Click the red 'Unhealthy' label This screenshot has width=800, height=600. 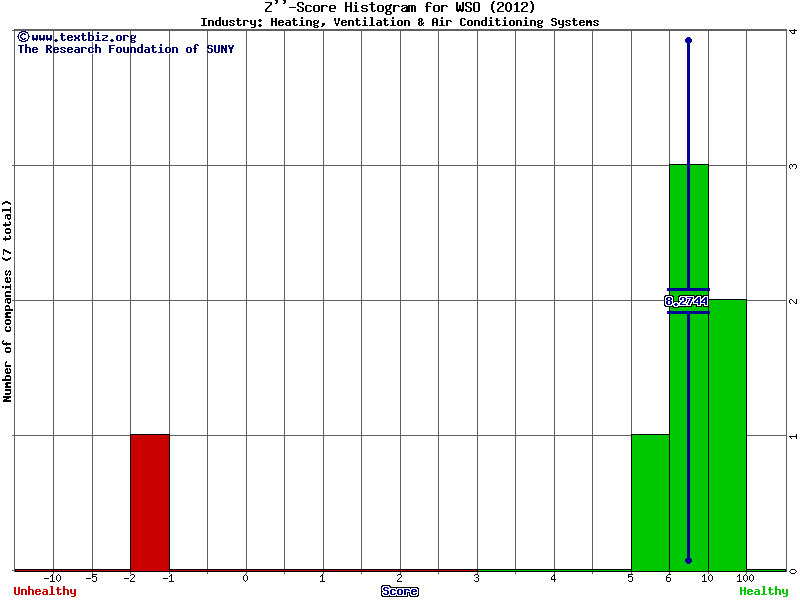45,591
